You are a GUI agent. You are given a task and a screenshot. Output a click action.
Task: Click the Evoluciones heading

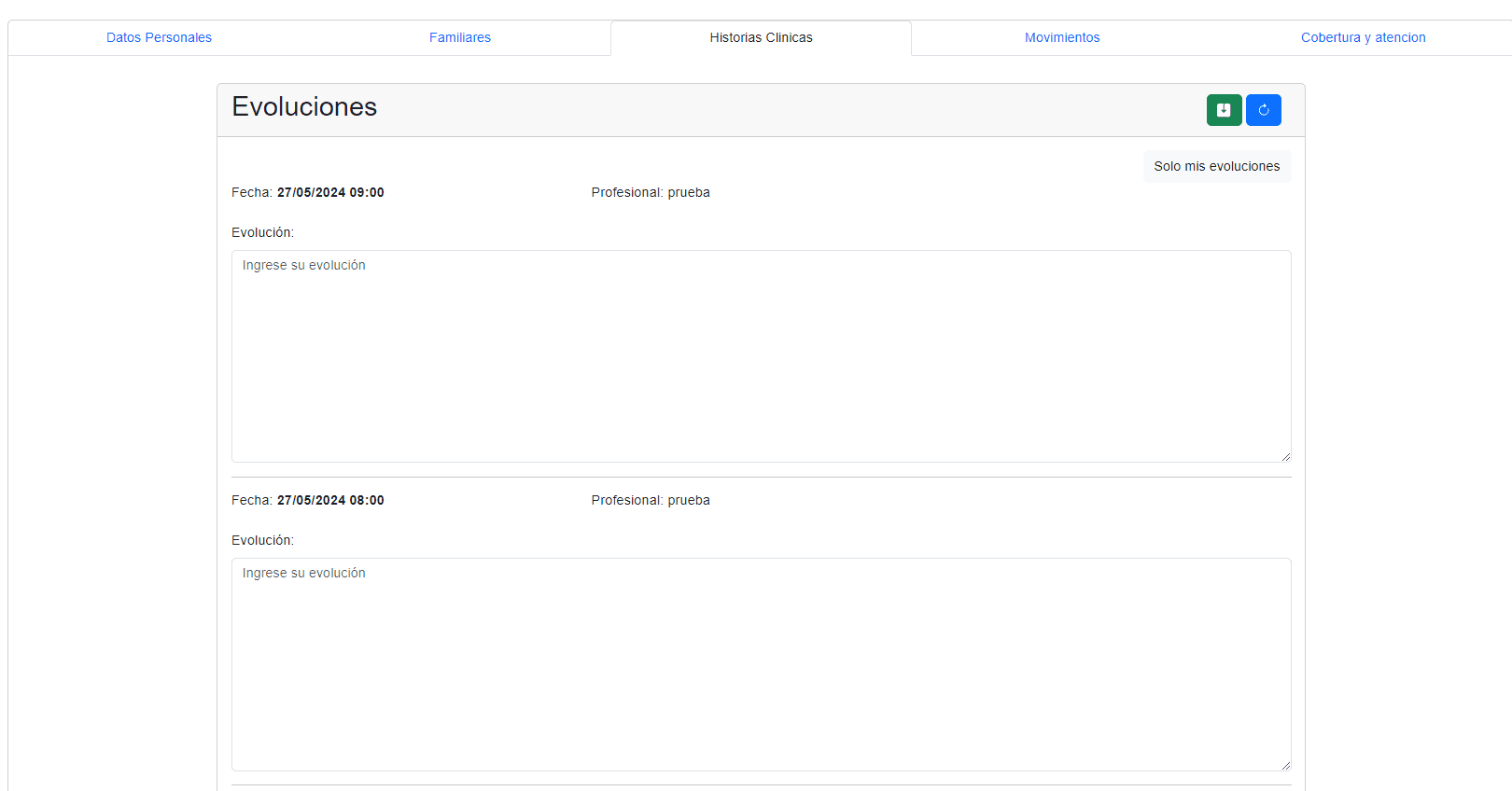point(304,106)
